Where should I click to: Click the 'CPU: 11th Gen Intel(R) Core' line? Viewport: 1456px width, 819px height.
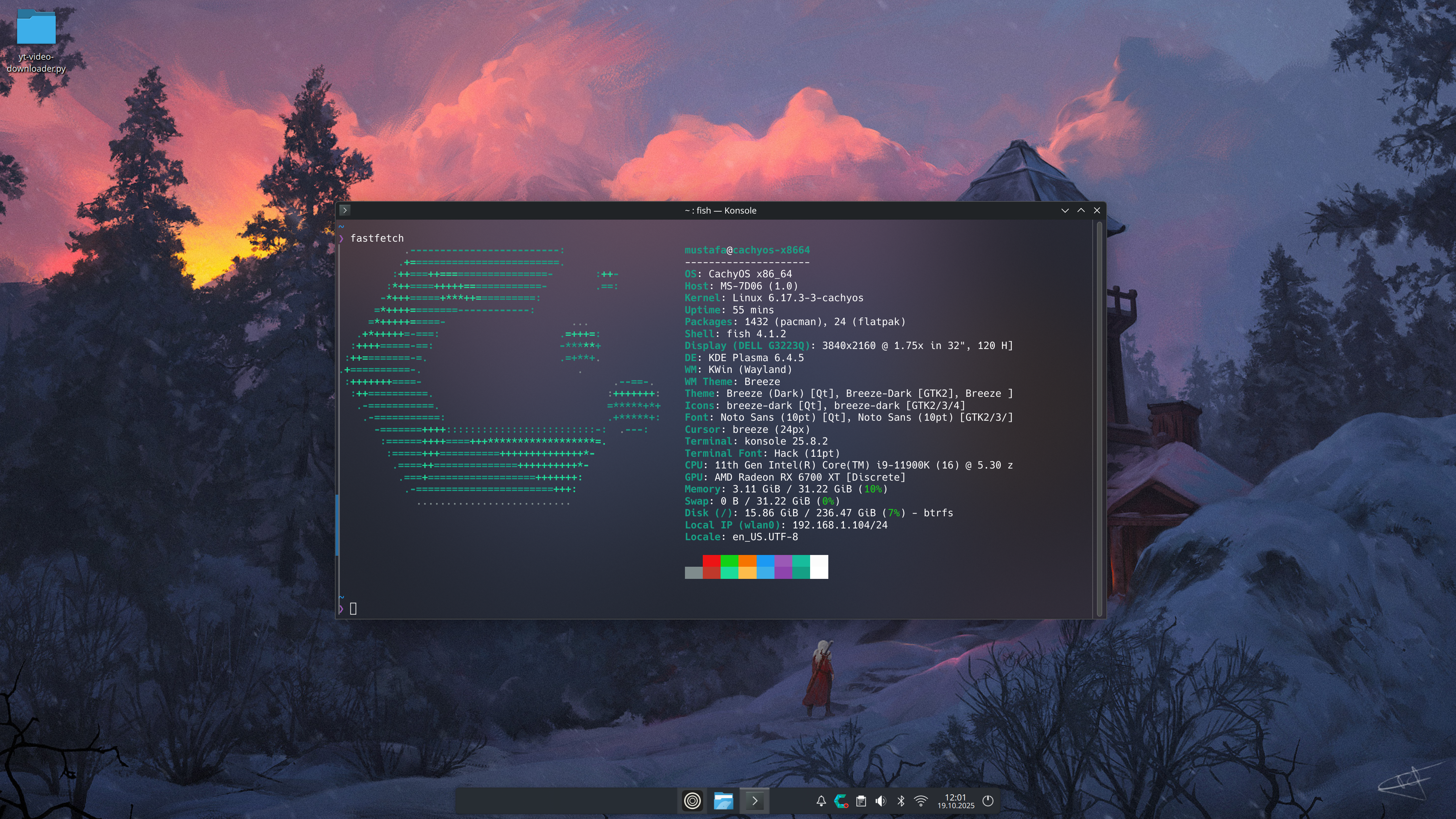[849, 465]
